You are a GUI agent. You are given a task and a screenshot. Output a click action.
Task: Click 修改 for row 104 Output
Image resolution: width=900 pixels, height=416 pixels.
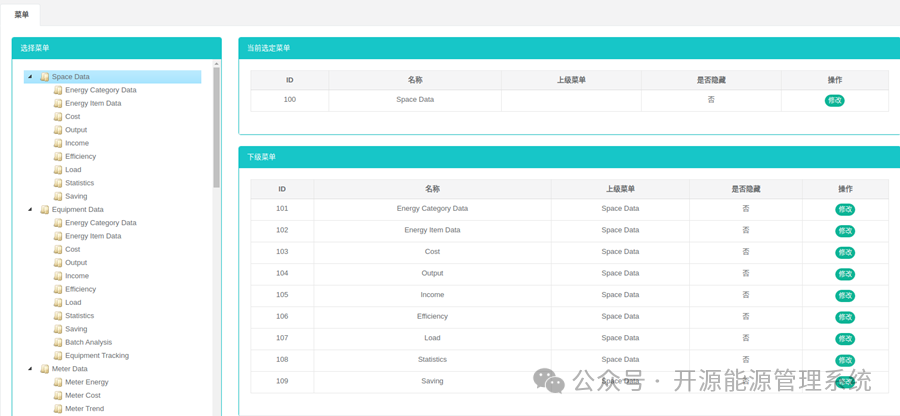pos(844,274)
